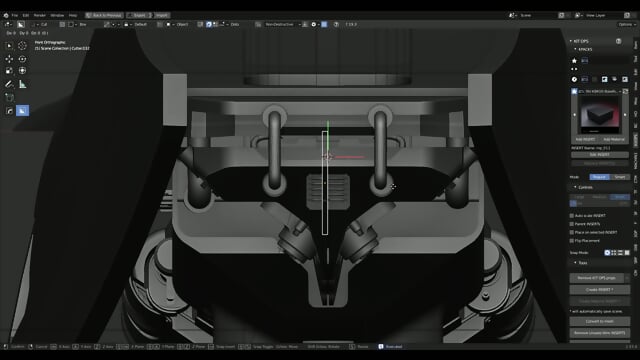Screen dimensions: 640x360
Task: Enable Flip Placement checkbox
Action: [x=572, y=241]
